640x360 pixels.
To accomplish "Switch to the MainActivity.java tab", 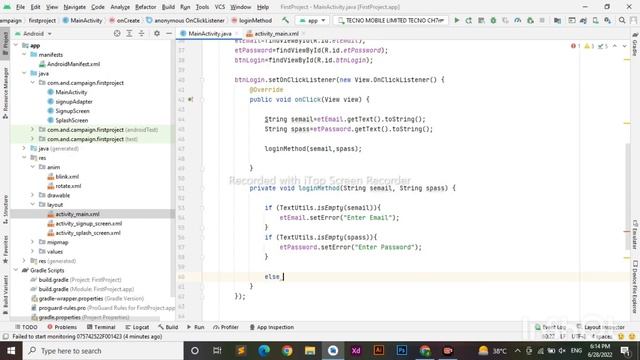I will [209, 33].
